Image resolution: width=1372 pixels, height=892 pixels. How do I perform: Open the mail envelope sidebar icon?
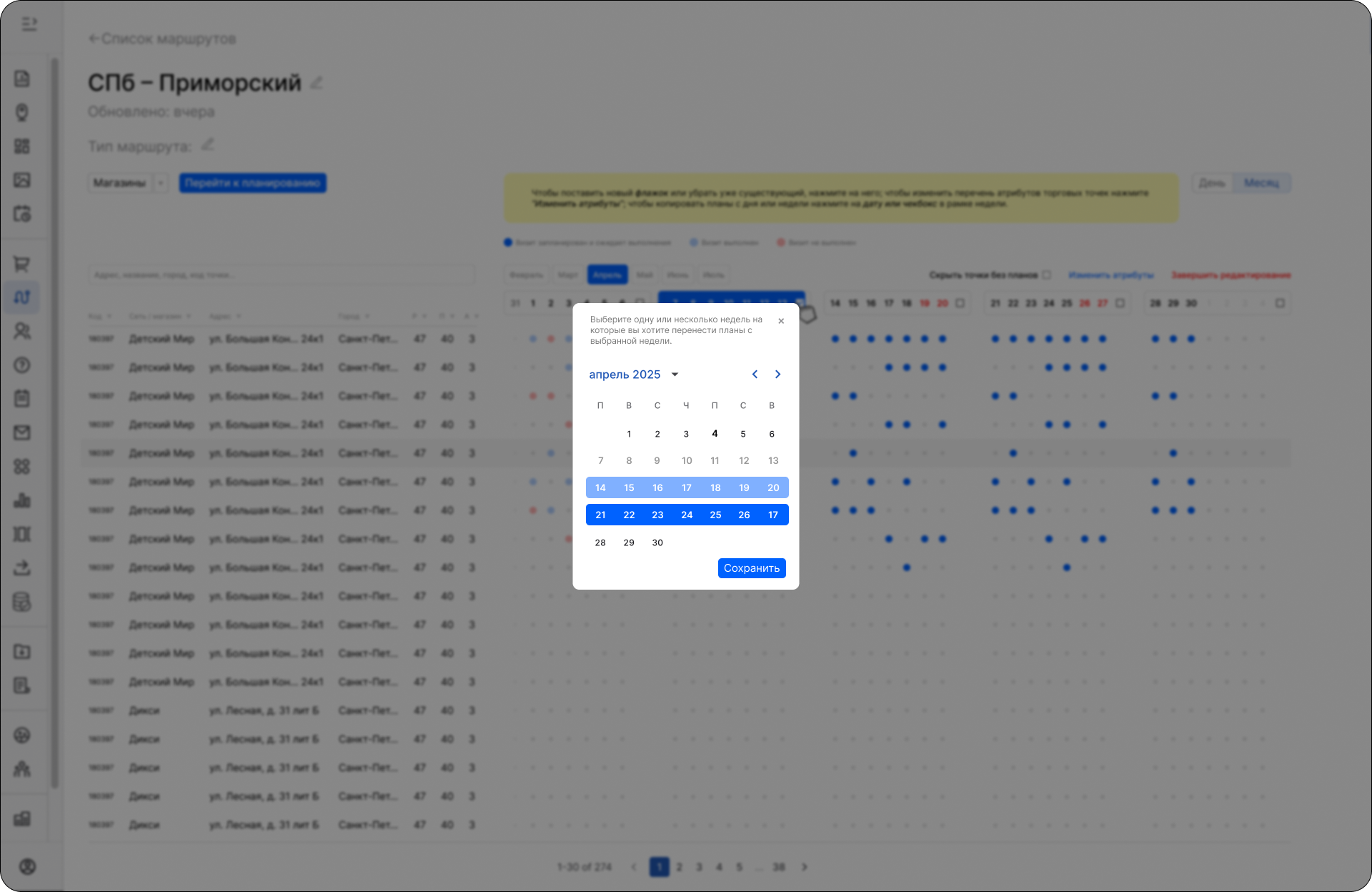(22, 432)
